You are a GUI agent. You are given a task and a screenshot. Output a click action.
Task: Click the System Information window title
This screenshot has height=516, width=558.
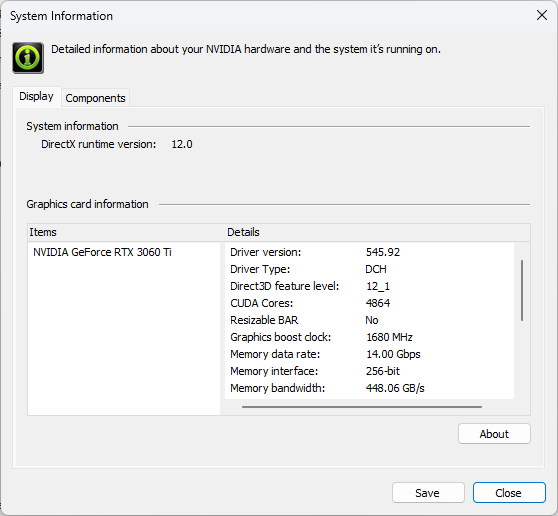[61, 16]
